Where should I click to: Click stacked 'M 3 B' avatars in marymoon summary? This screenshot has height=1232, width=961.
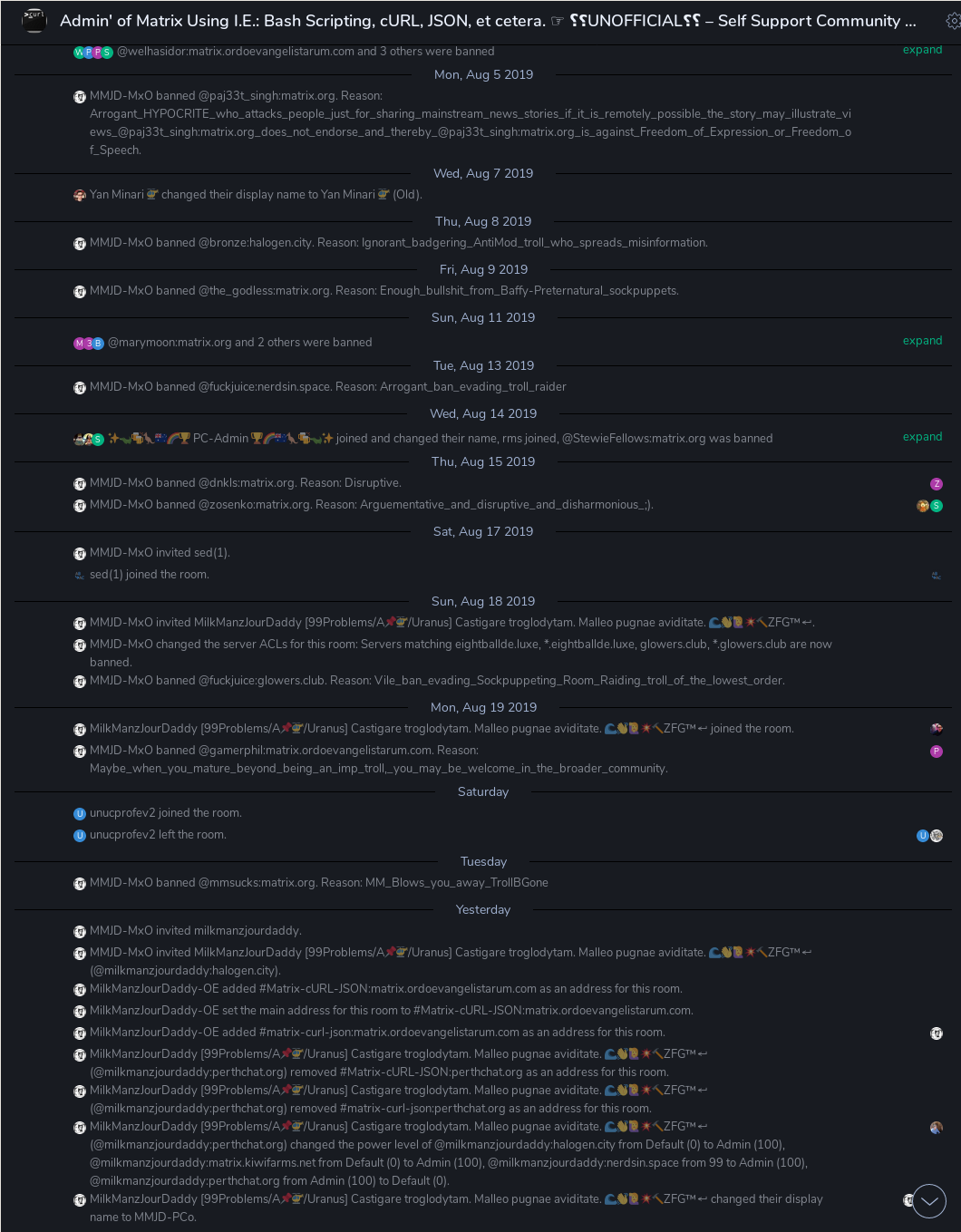[x=89, y=344]
